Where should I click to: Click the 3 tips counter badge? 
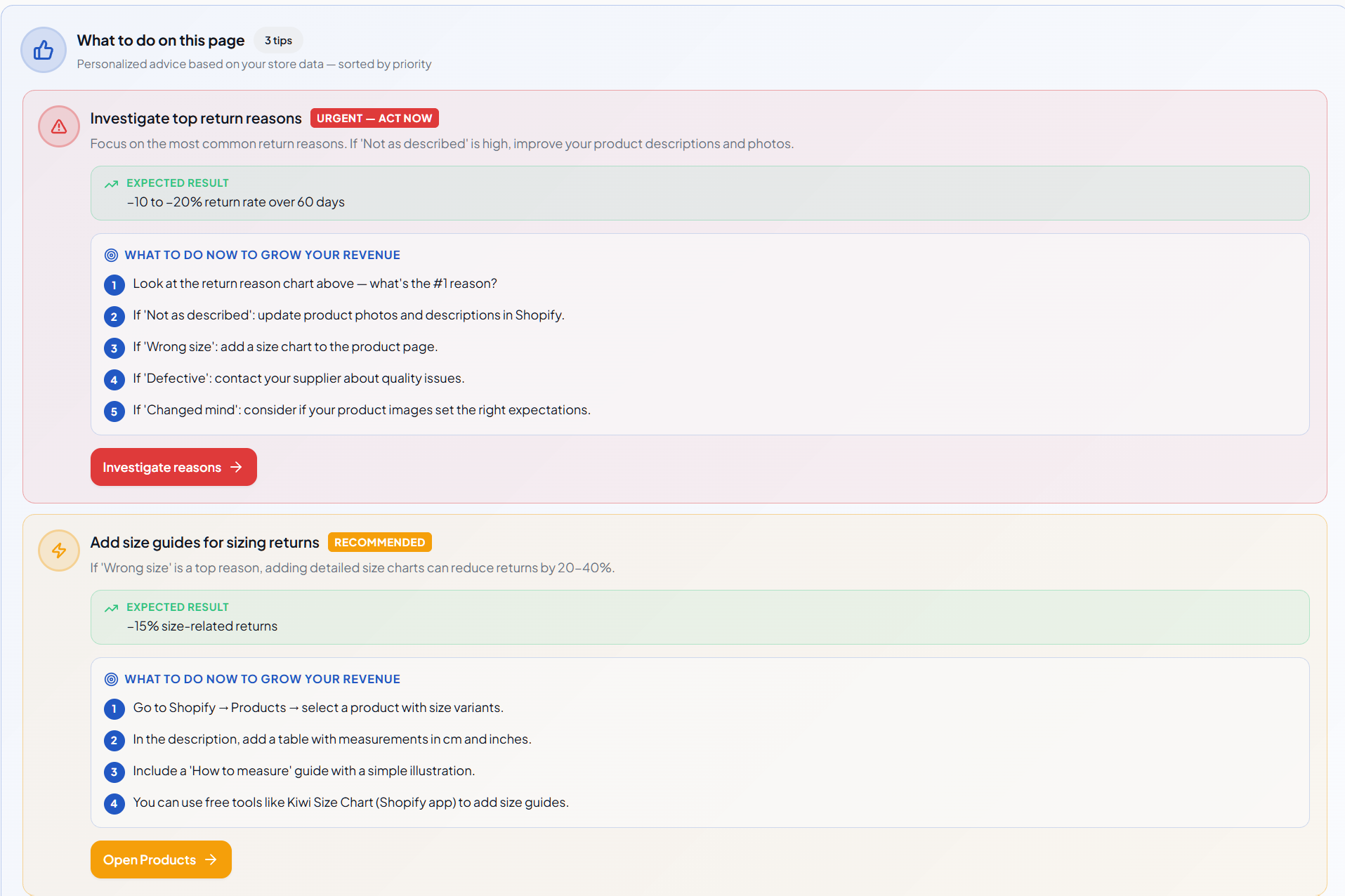click(278, 41)
